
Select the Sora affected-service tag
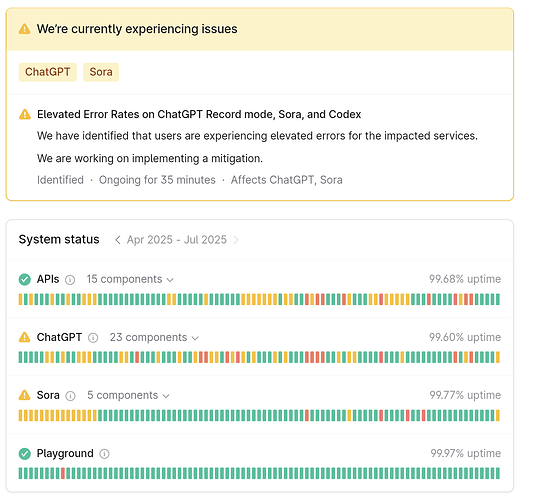pyautogui.click(x=101, y=72)
